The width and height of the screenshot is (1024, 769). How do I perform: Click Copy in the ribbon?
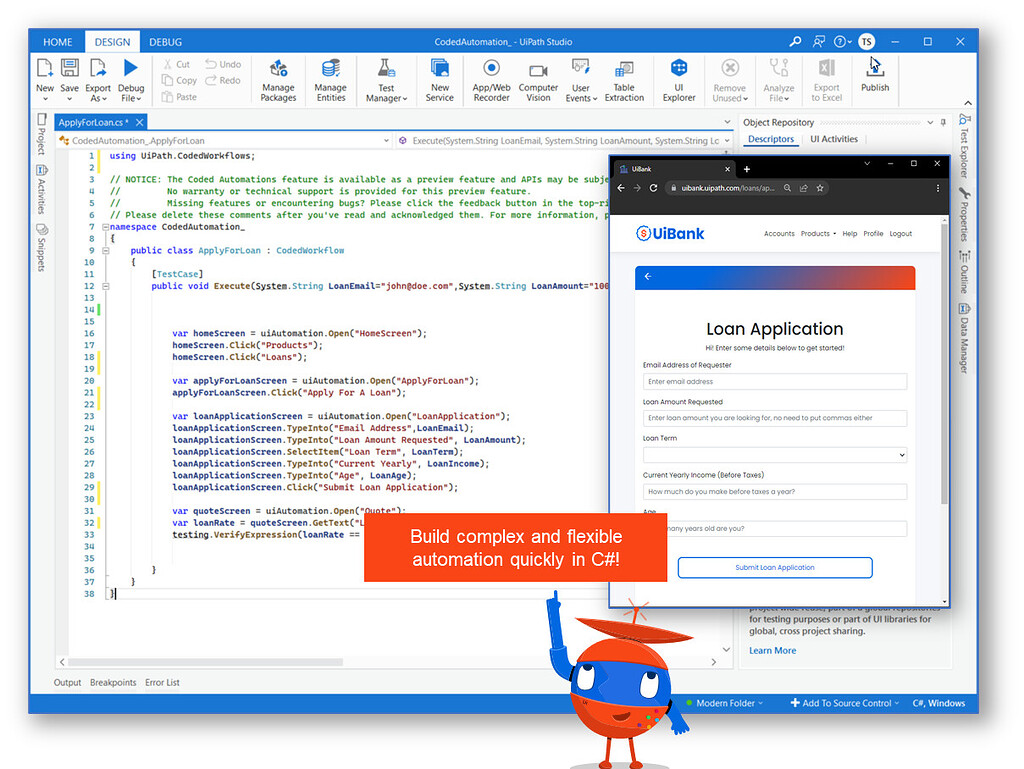[x=179, y=80]
